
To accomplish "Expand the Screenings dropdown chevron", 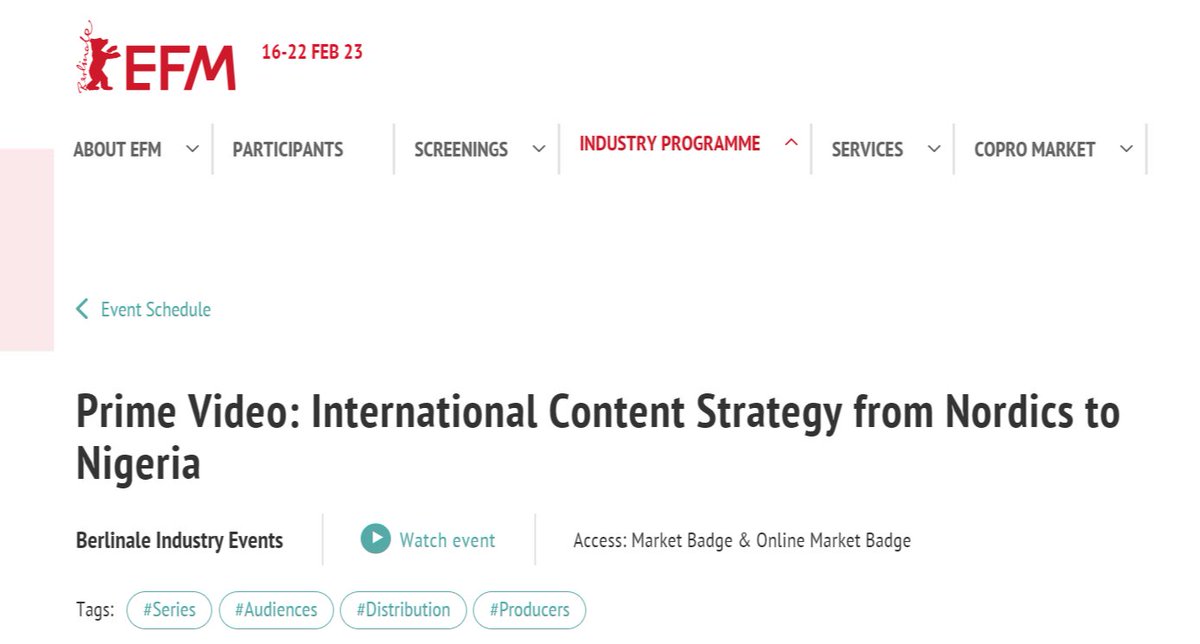I will pos(539,149).
